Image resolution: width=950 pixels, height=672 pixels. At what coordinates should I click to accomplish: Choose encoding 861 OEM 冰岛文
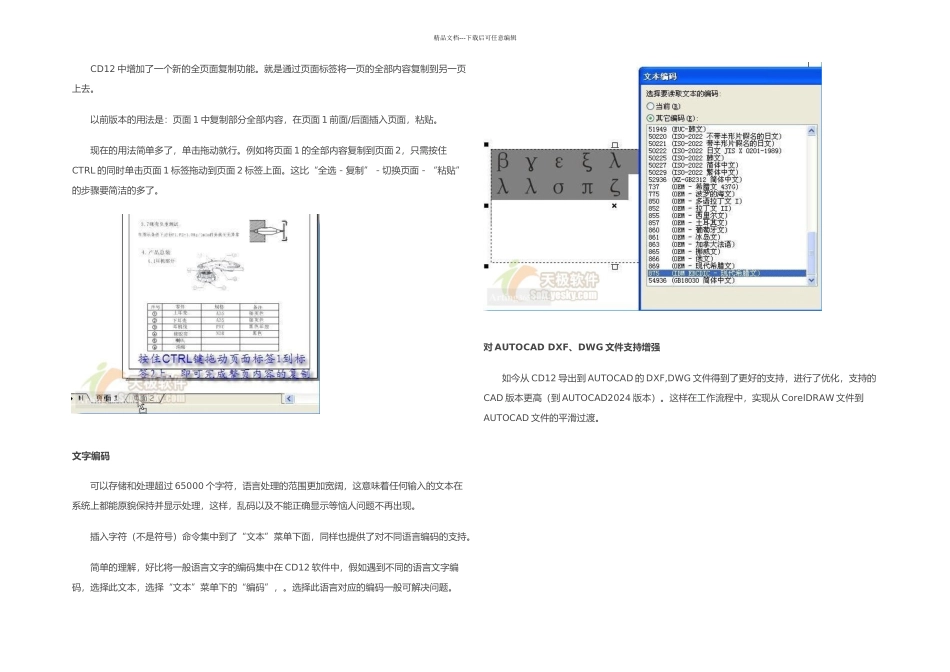point(726,238)
